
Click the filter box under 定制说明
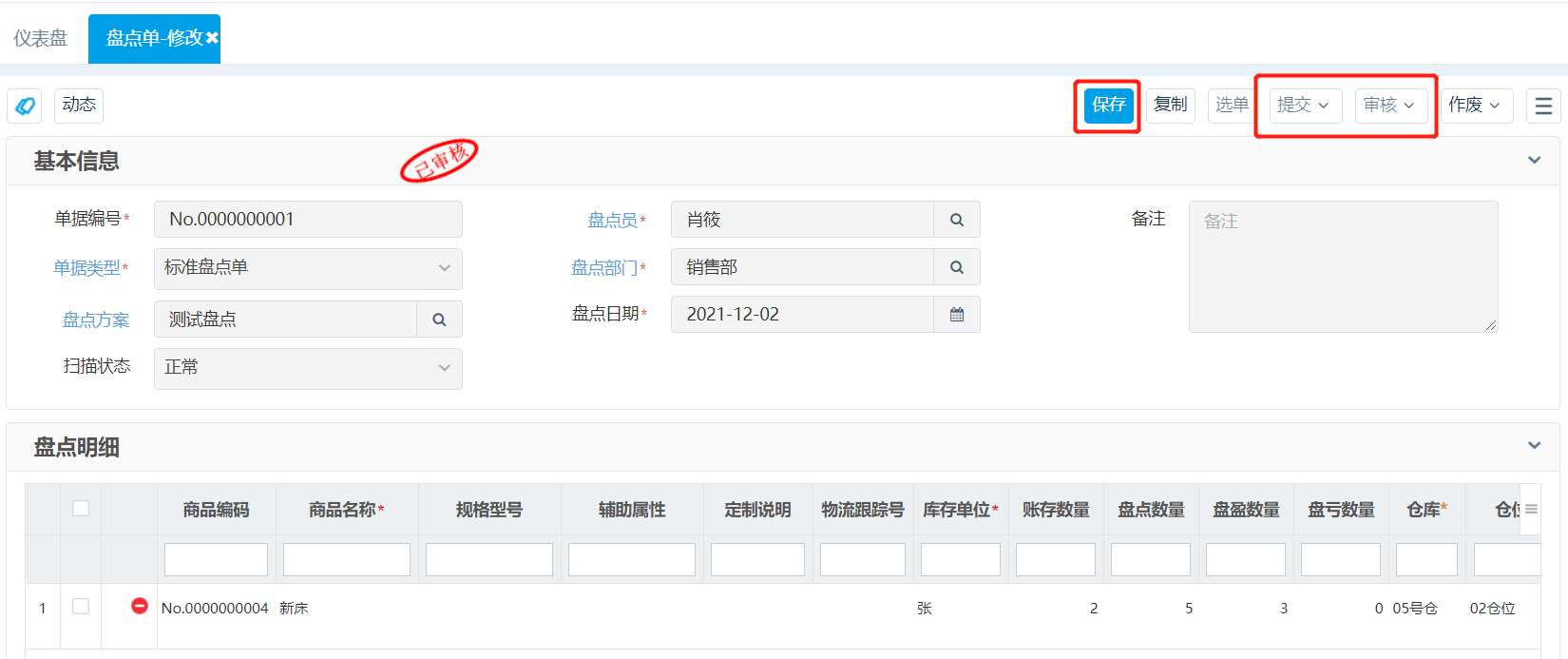point(757,559)
